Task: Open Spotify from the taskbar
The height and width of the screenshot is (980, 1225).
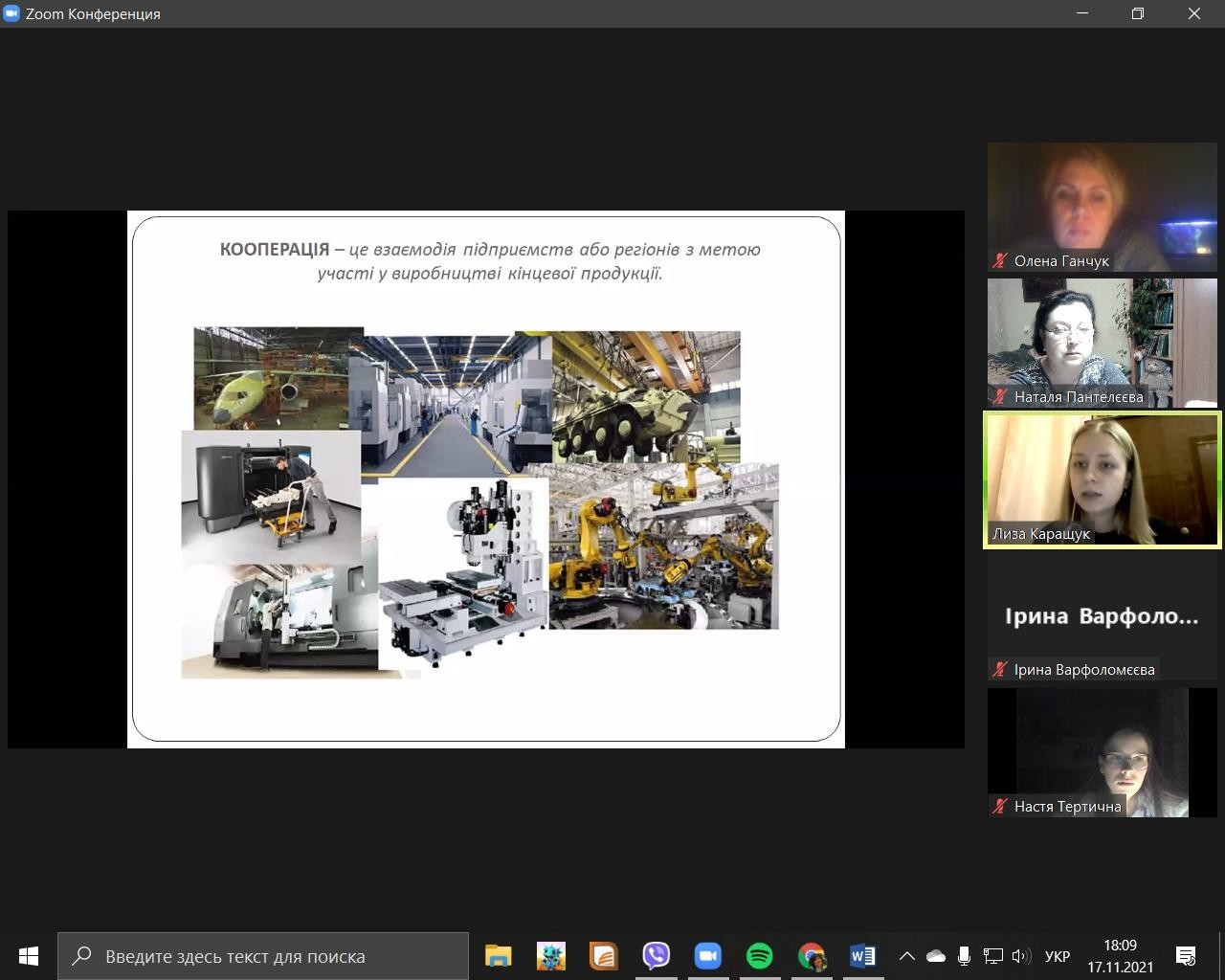Action: (760, 955)
